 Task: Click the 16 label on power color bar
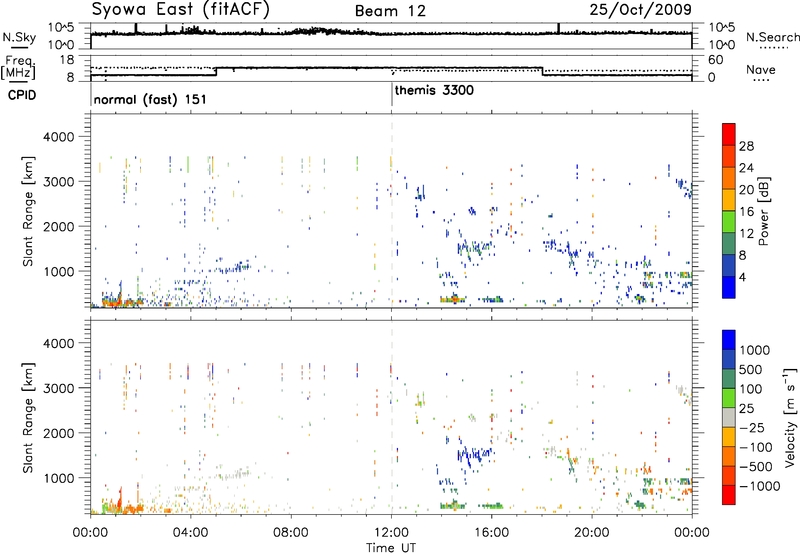click(x=746, y=212)
